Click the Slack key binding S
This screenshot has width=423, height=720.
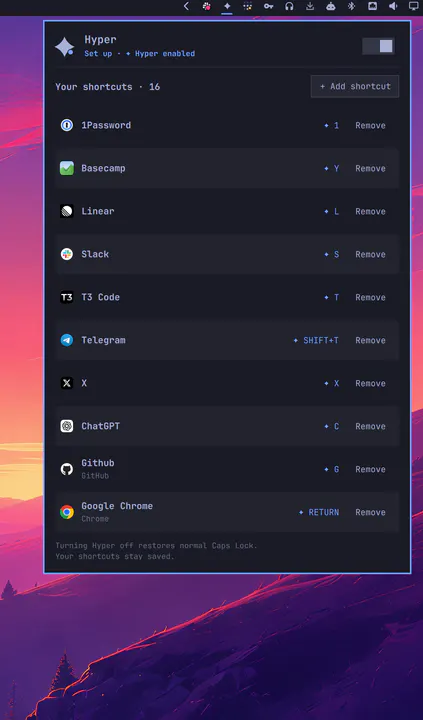[332, 254]
